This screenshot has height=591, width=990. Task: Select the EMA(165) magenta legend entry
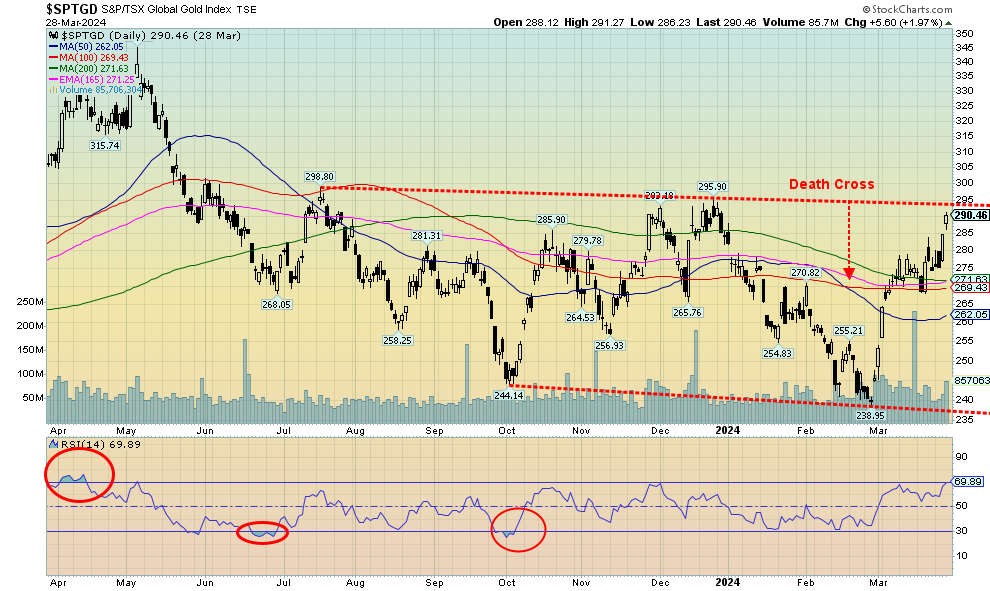coord(81,78)
